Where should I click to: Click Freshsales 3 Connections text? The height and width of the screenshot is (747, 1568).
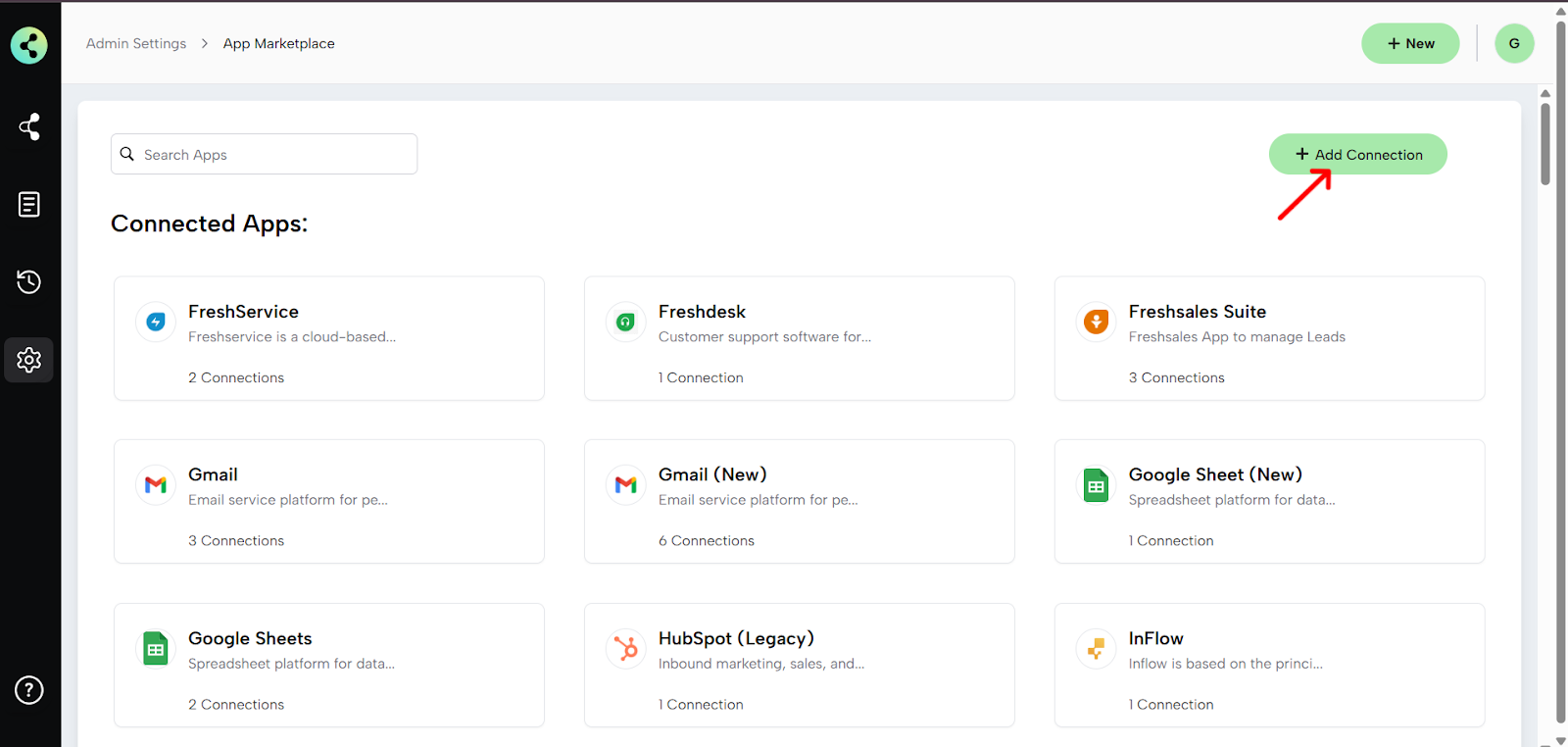[x=1177, y=377]
